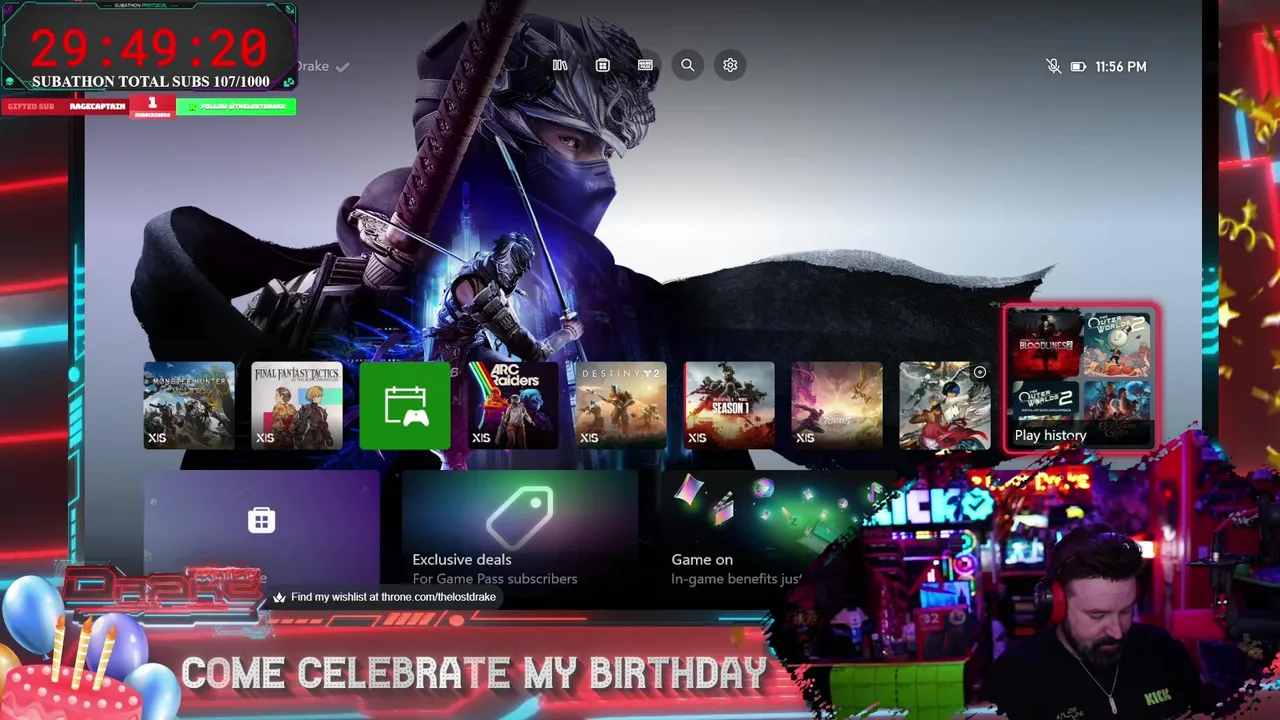The height and width of the screenshot is (720, 1280).
Task: Launch the Destiny 2 game tile
Action: (621, 405)
